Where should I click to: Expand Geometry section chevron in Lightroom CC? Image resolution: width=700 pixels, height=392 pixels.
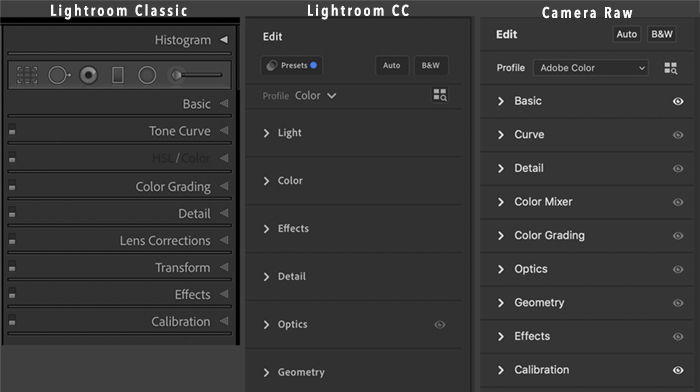pyautogui.click(x=267, y=372)
